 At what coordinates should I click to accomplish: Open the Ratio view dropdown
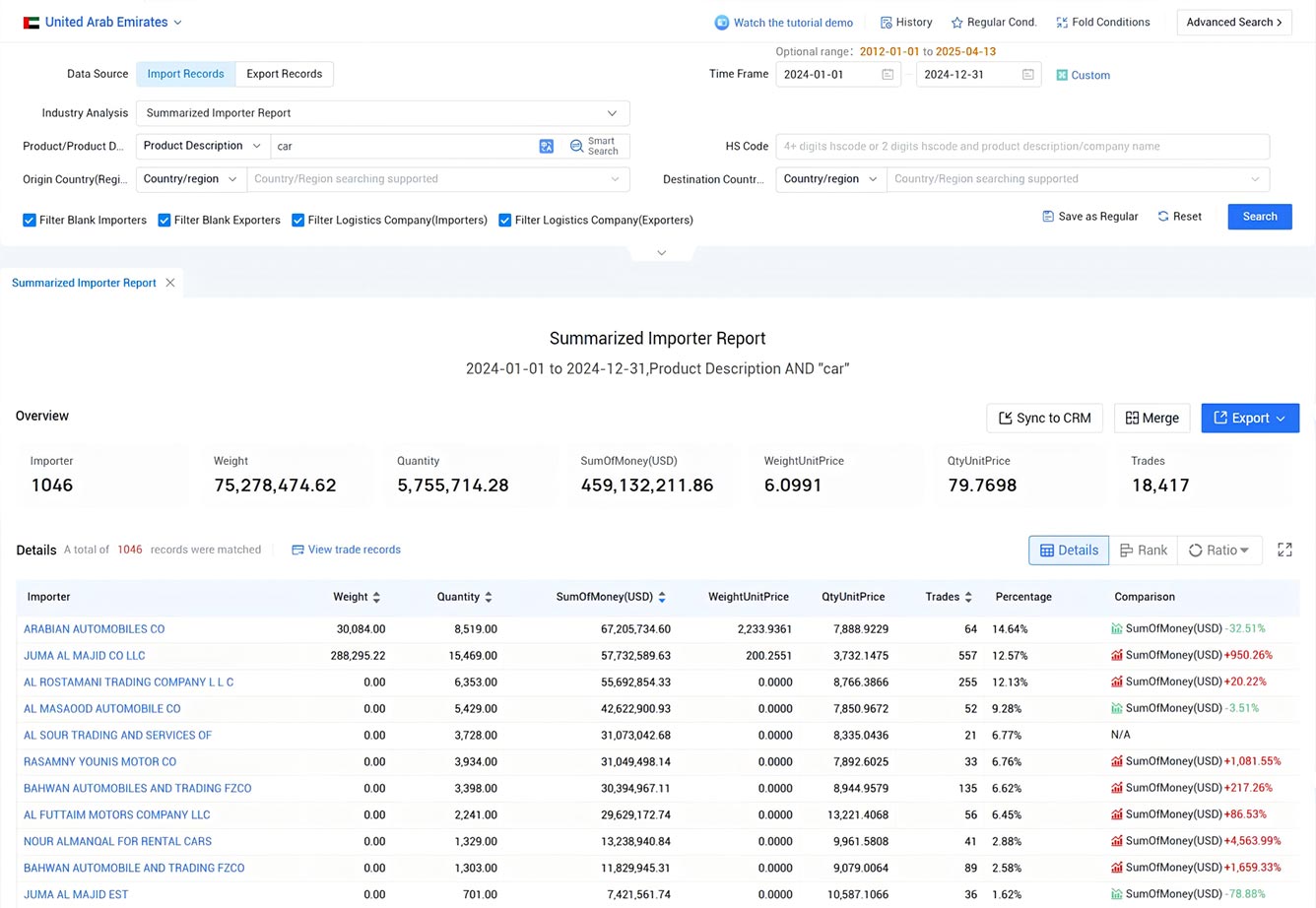(x=1219, y=551)
